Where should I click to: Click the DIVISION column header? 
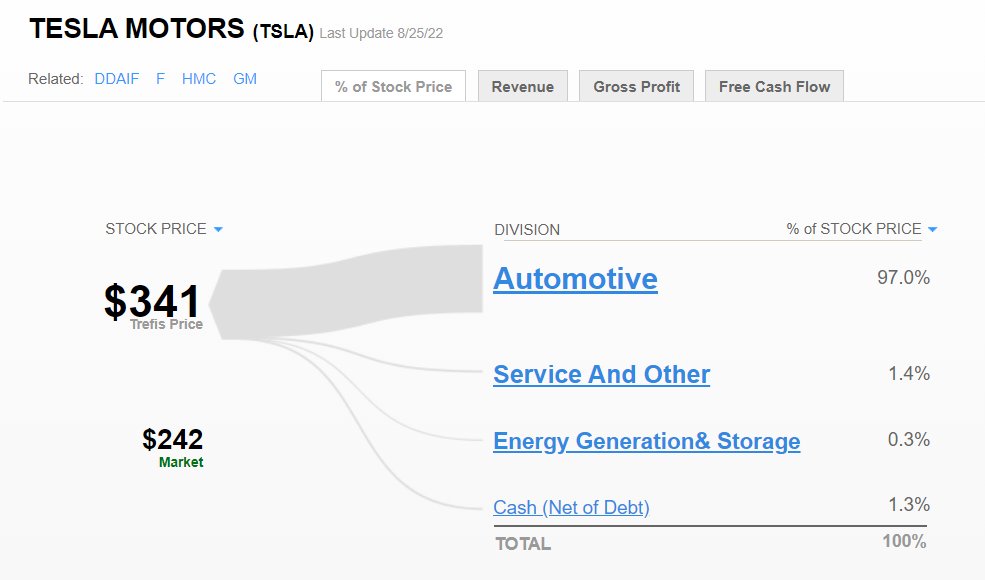(x=527, y=229)
